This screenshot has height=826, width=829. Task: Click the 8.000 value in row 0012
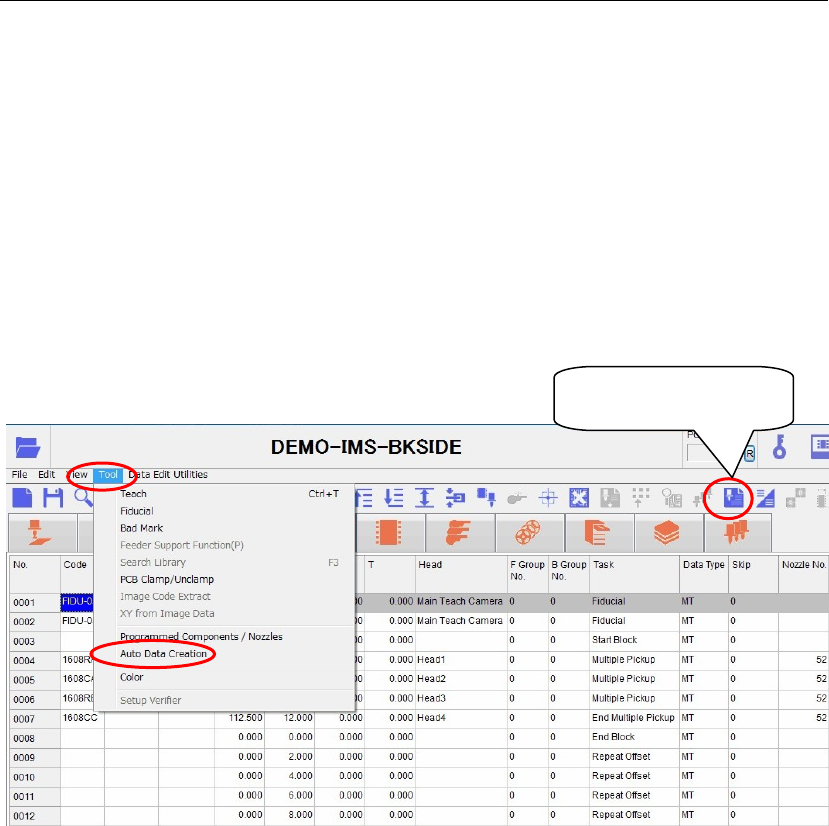click(289, 815)
